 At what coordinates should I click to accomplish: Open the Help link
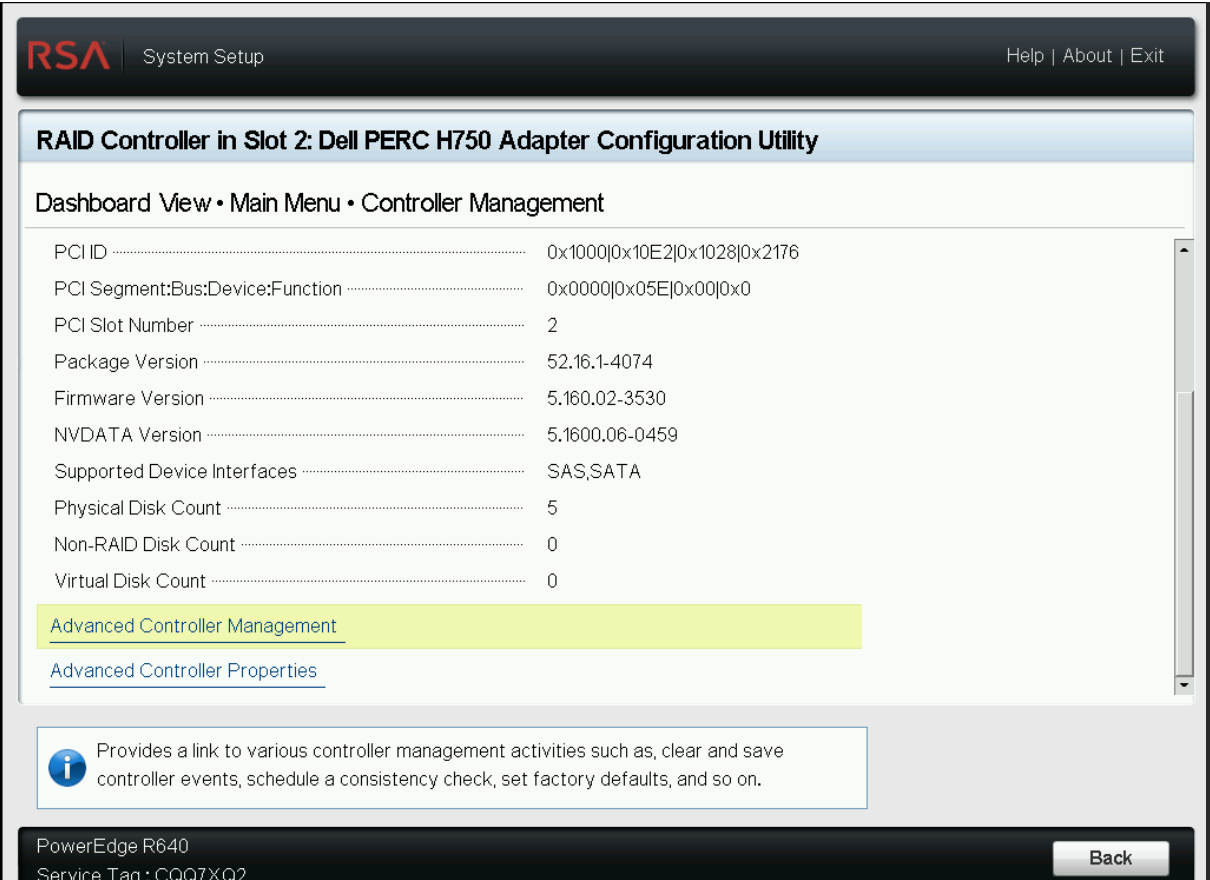tap(1025, 56)
